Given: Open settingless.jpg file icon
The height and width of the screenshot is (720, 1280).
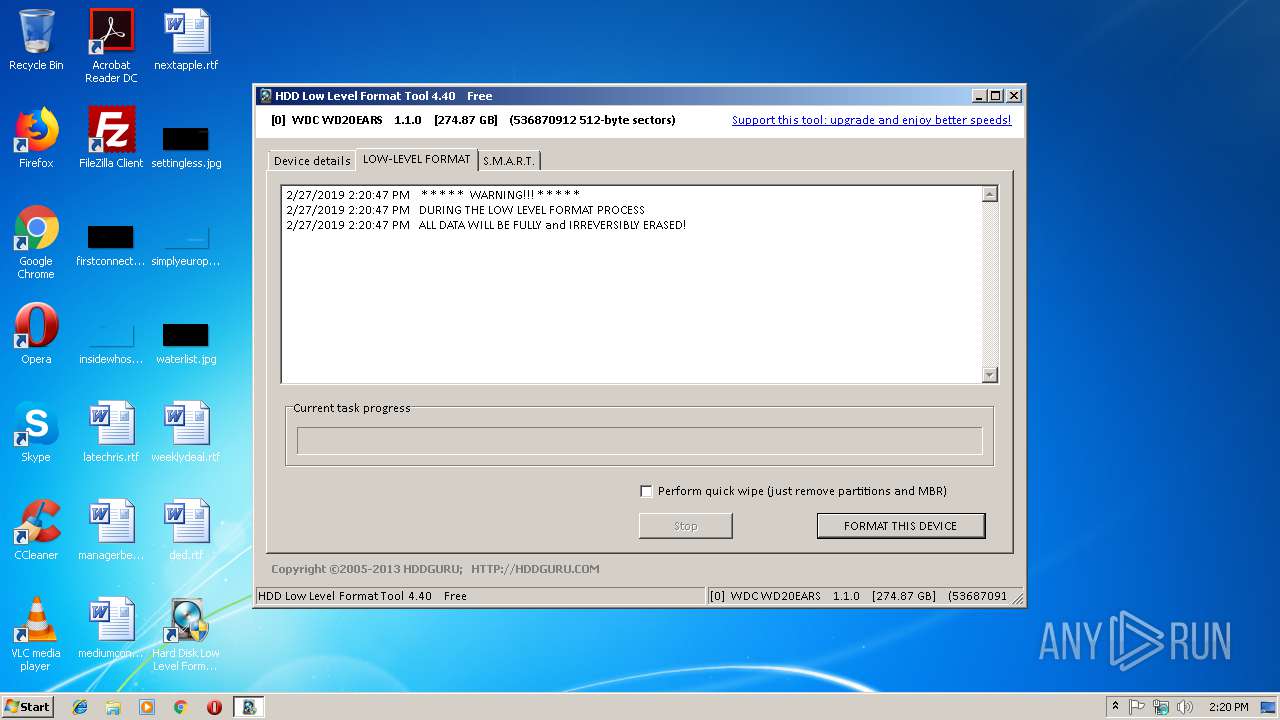Looking at the screenshot, I should click(x=186, y=146).
